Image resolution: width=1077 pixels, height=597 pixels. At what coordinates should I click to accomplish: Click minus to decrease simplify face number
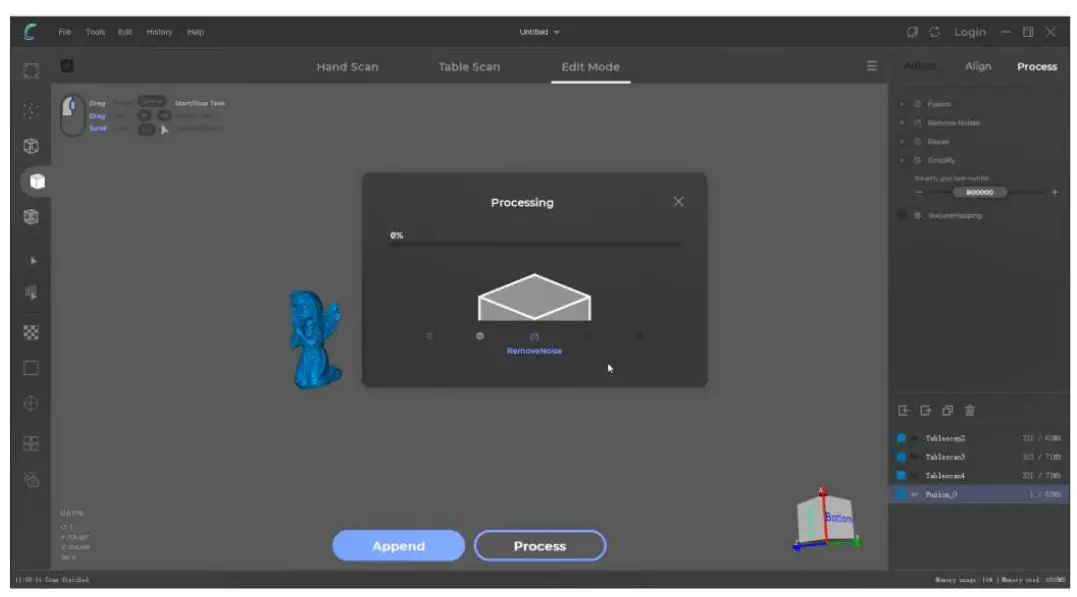click(x=919, y=192)
